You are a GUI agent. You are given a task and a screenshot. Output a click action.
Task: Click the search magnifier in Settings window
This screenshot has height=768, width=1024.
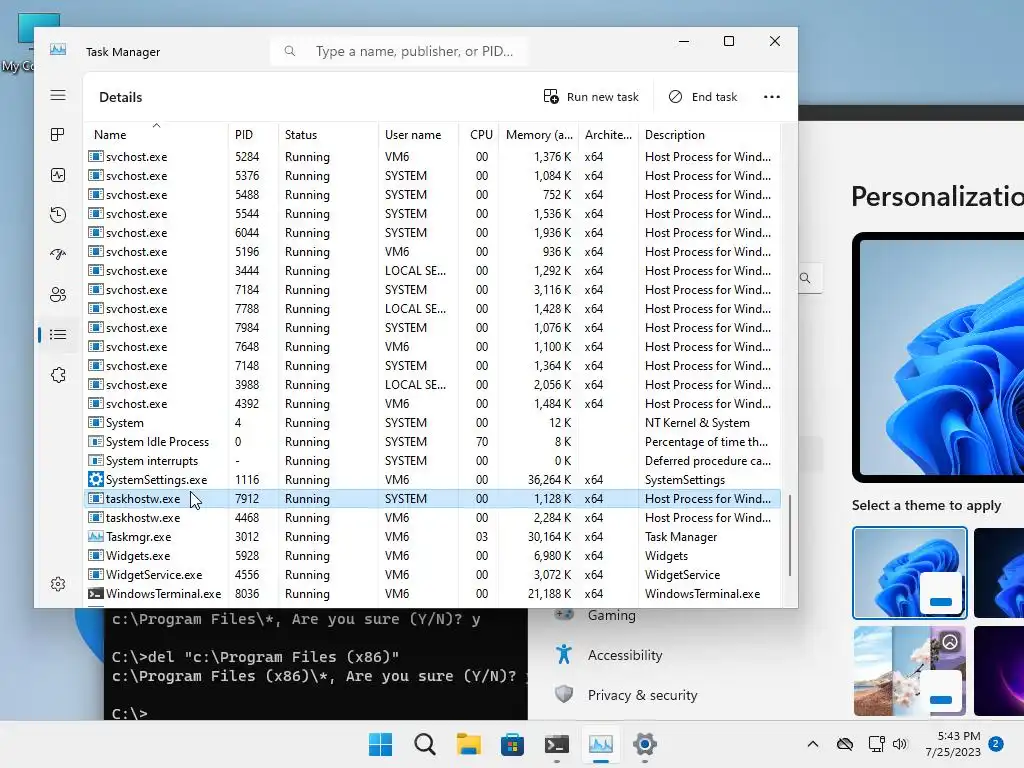pos(805,278)
